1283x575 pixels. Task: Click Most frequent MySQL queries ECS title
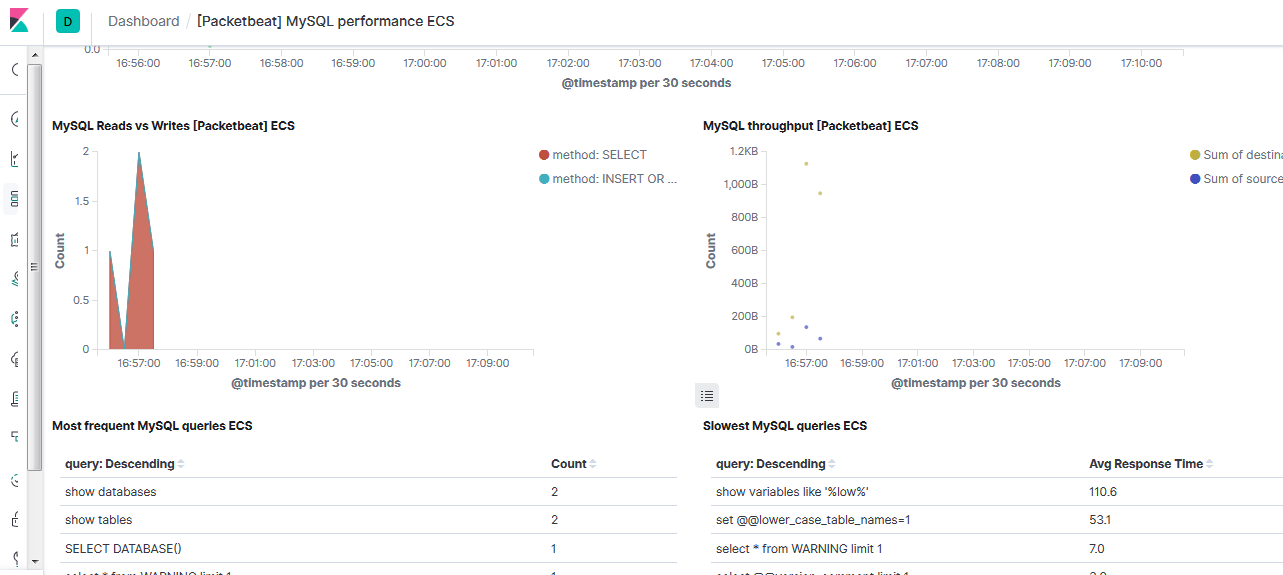pos(152,426)
